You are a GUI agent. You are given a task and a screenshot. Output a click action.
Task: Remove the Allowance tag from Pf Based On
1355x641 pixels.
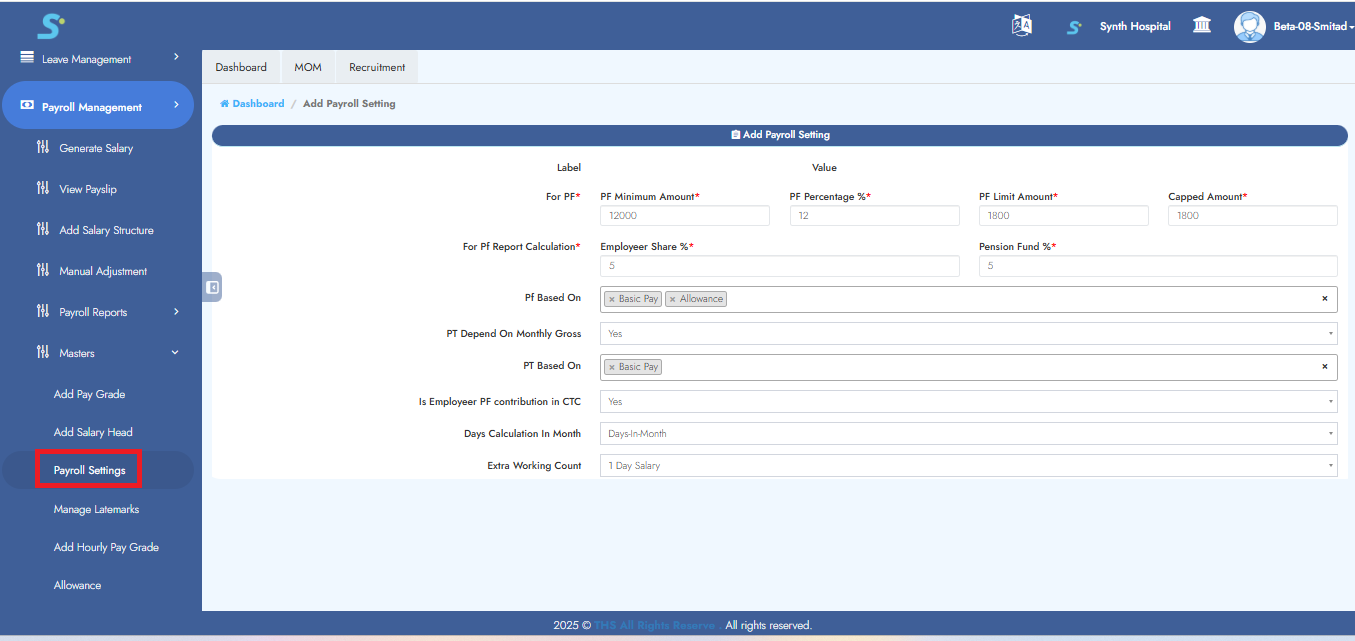pos(673,299)
